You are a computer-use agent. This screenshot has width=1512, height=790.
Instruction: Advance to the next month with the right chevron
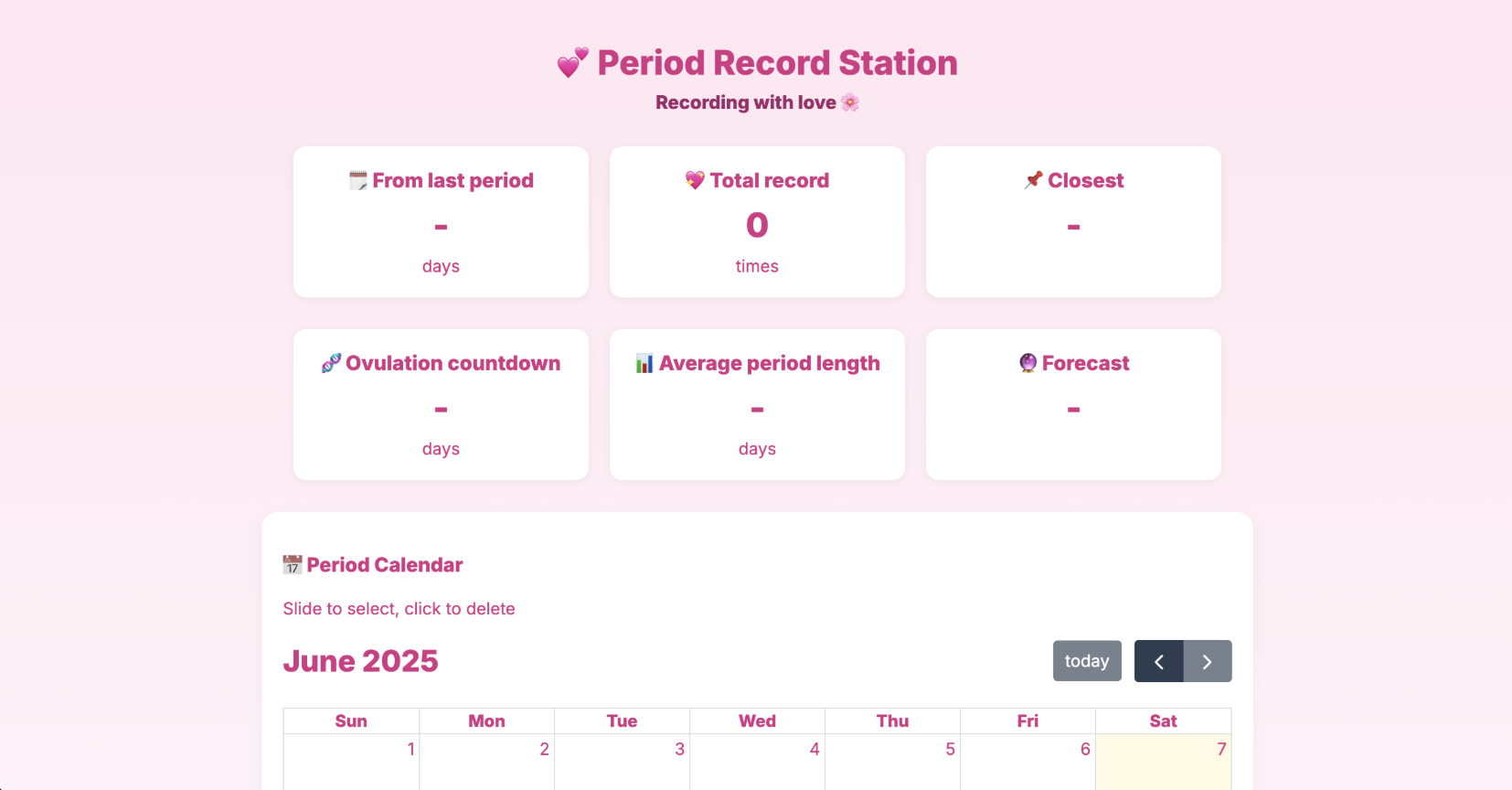pos(1208,660)
